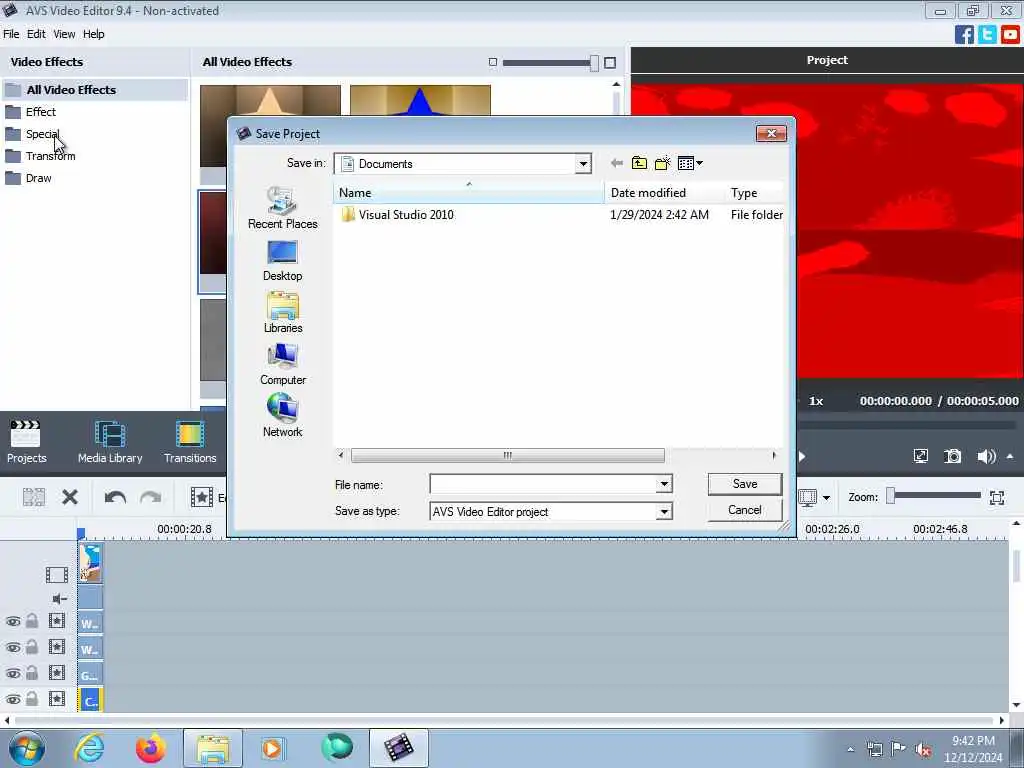The image size is (1024, 768).
Task: Click the Cancel button
Action: click(x=744, y=510)
